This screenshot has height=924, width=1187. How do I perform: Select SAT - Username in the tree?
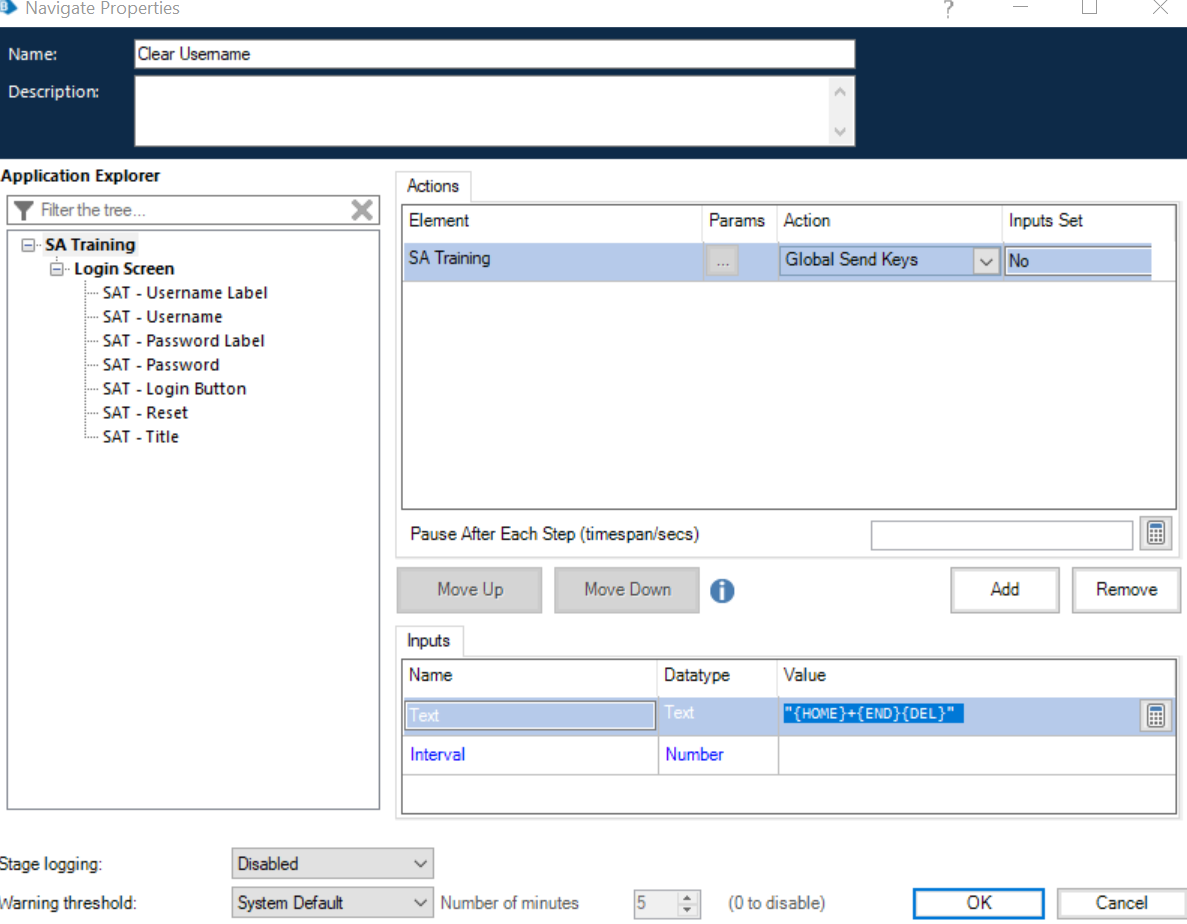(x=162, y=316)
